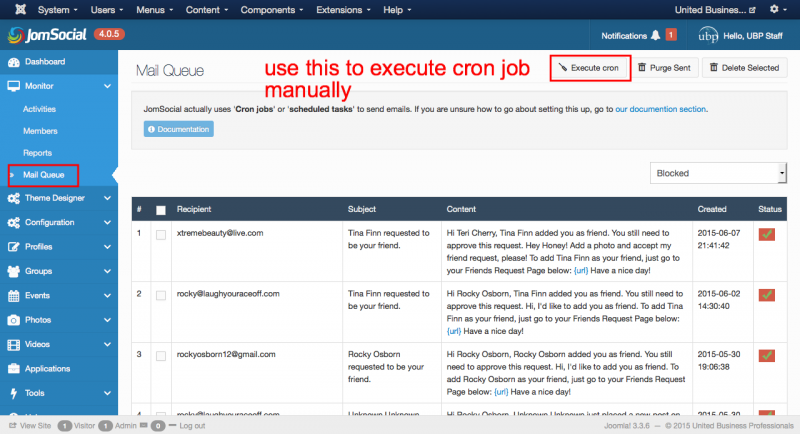Expand the Photos chevron

107,320
